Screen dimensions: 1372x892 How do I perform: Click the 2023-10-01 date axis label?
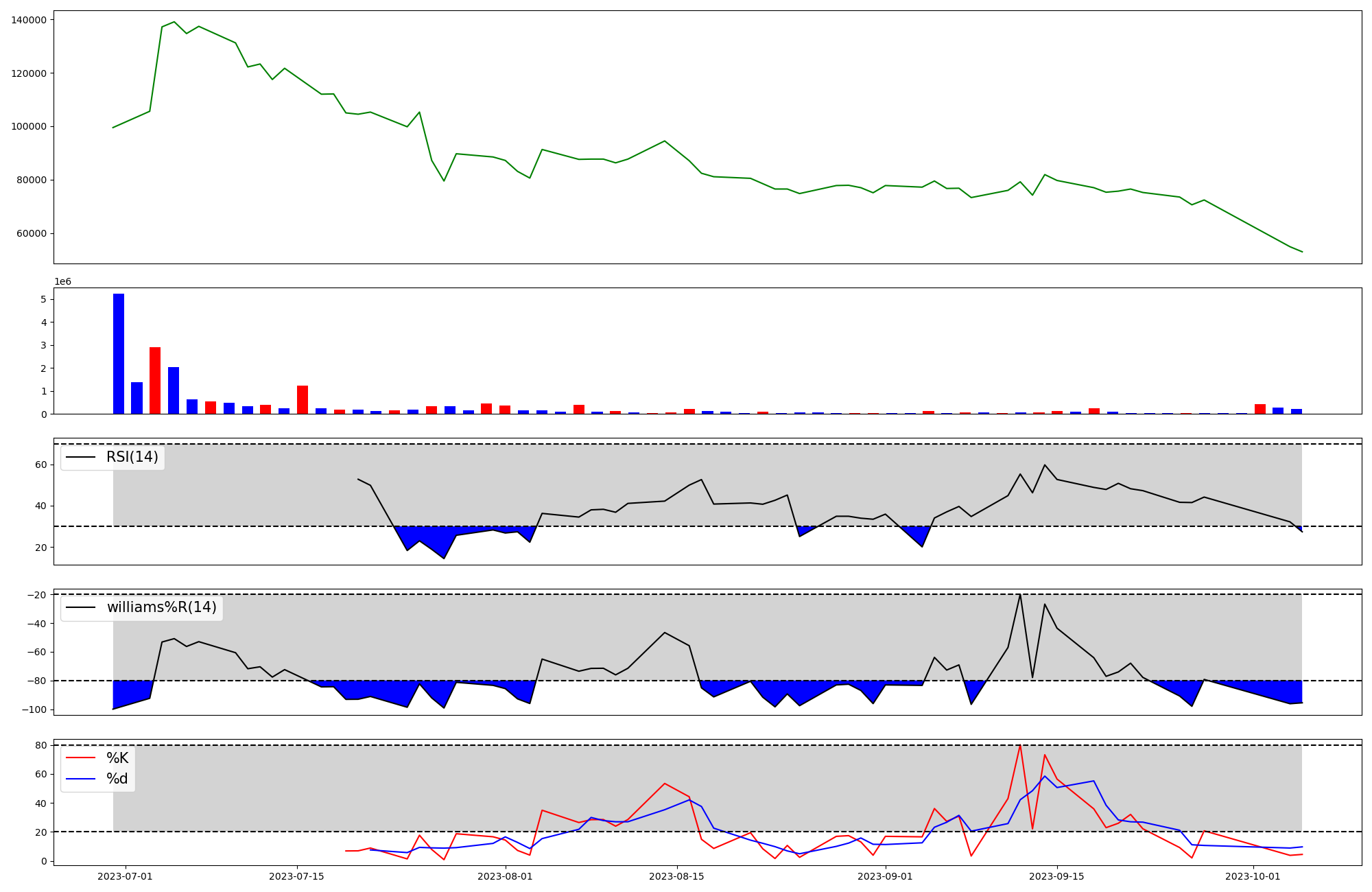pos(1253,876)
